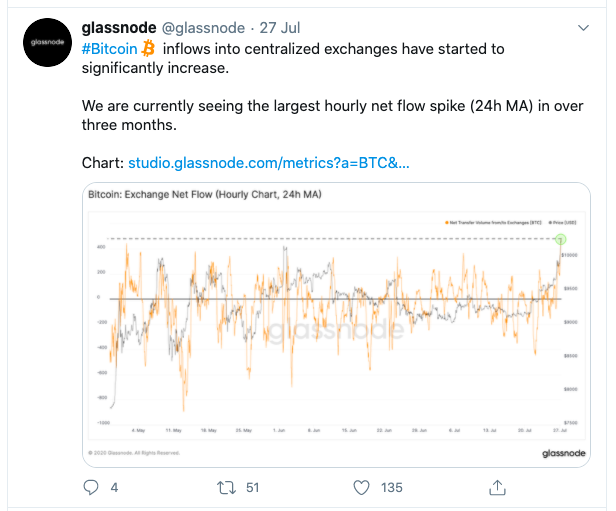This screenshot has width=616, height=511.
Task: Click the reply speech bubble icon
Action: [x=91, y=487]
